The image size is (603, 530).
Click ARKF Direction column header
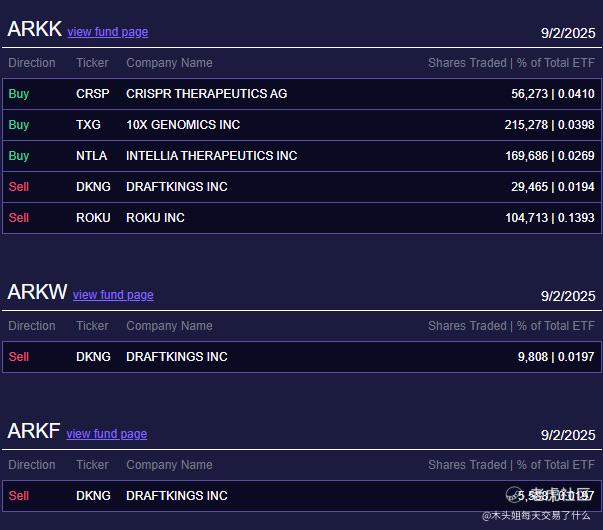click(x=32, y=465)
